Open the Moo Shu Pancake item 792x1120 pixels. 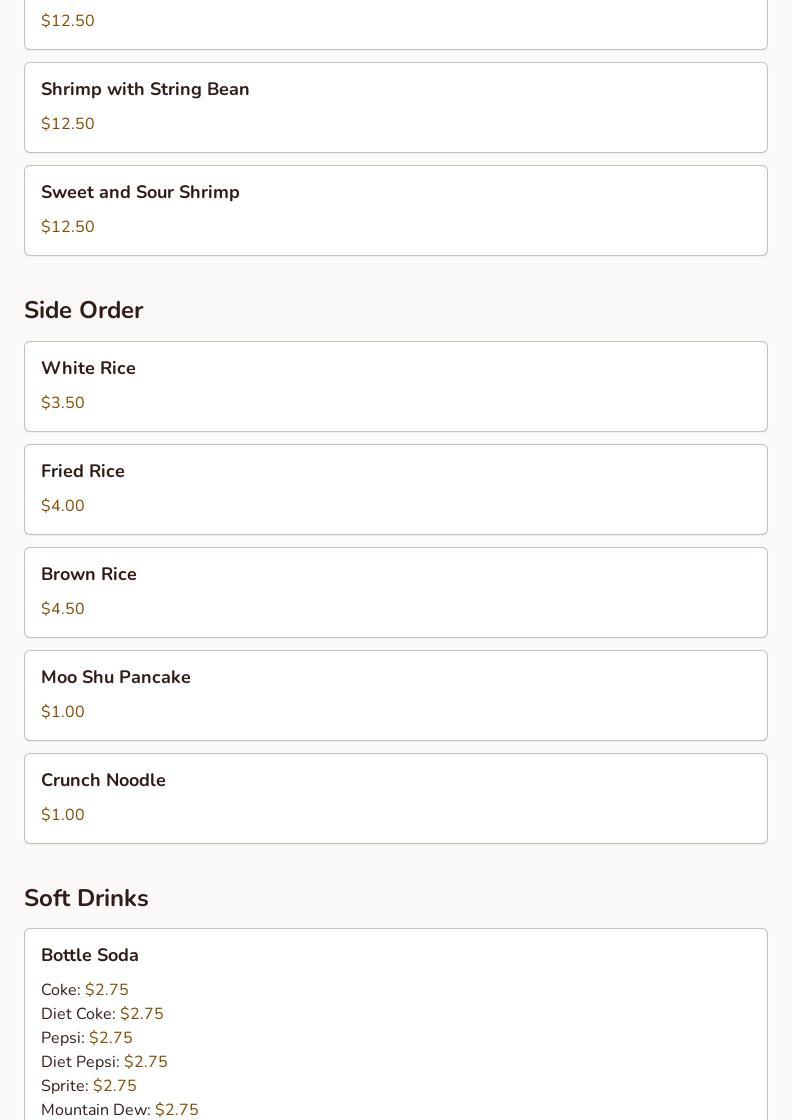396,695
